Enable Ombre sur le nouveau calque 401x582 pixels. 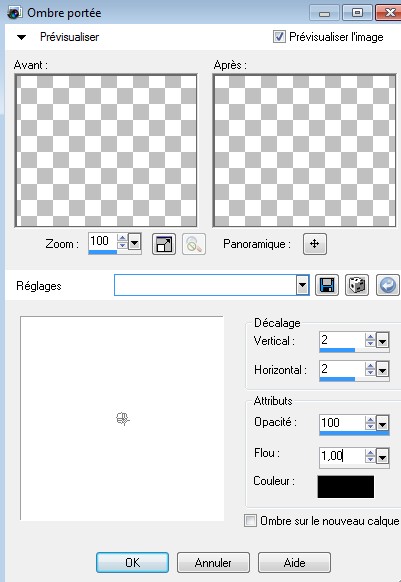click(250, 520)
